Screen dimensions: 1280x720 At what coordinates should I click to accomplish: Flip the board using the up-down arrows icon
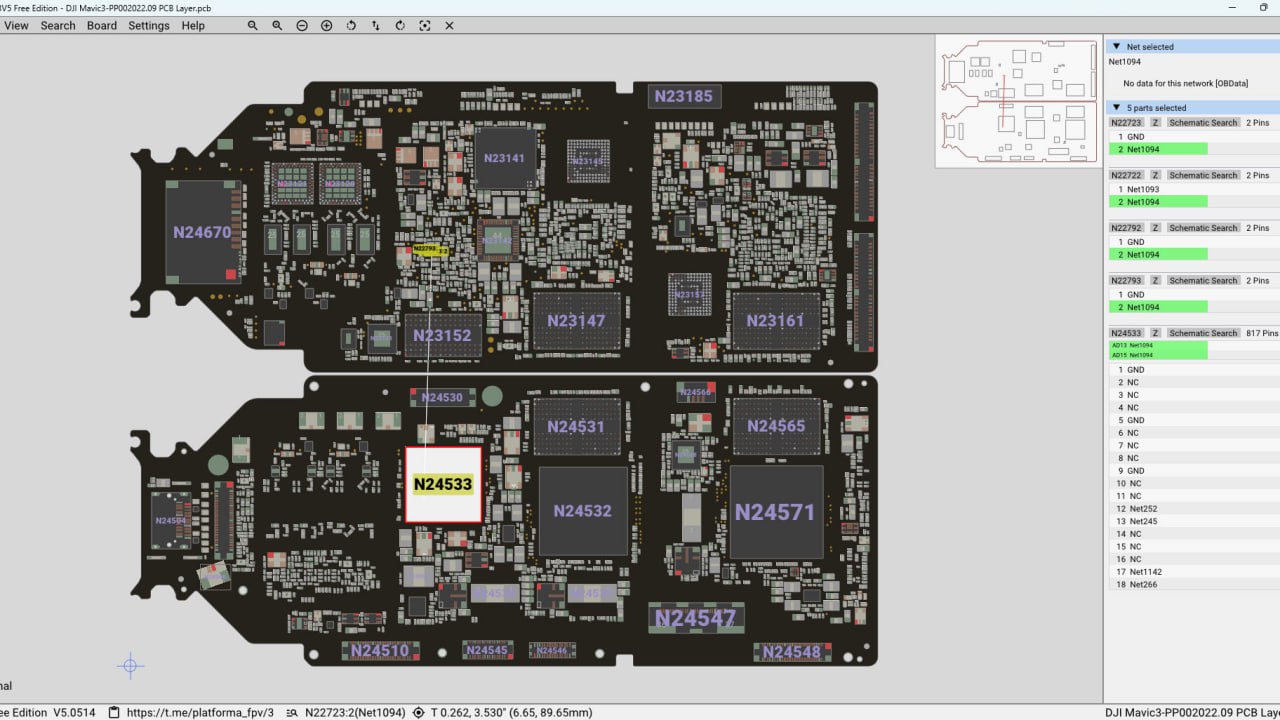[x=376, y=25]
